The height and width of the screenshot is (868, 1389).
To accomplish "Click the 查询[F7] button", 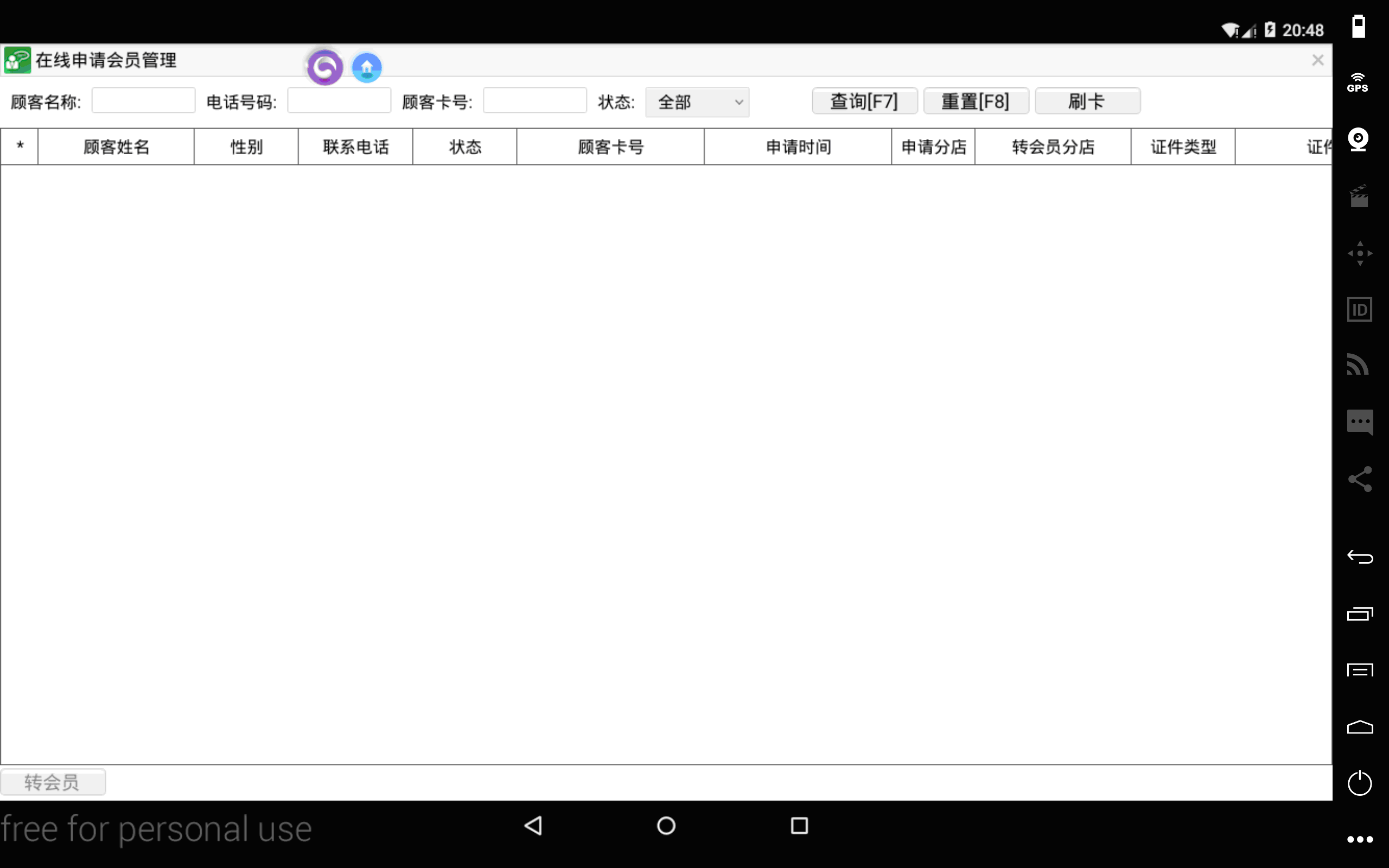I will 864,101.
